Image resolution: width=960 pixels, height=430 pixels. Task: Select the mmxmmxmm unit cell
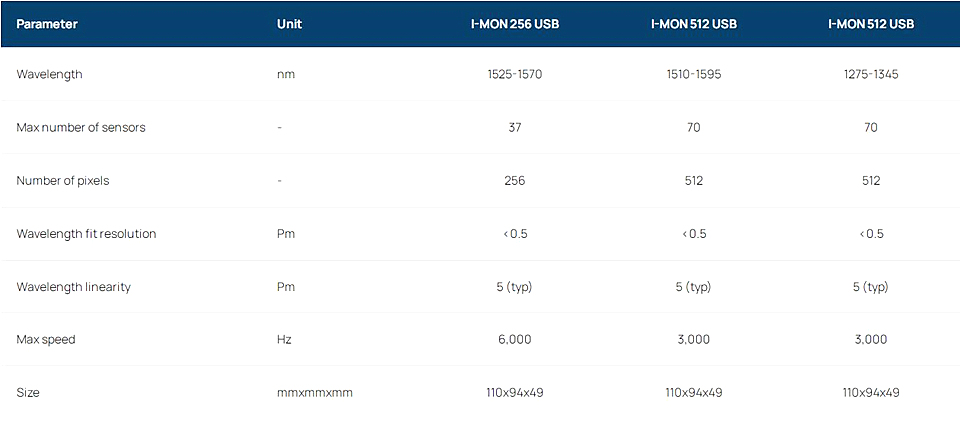315,393
